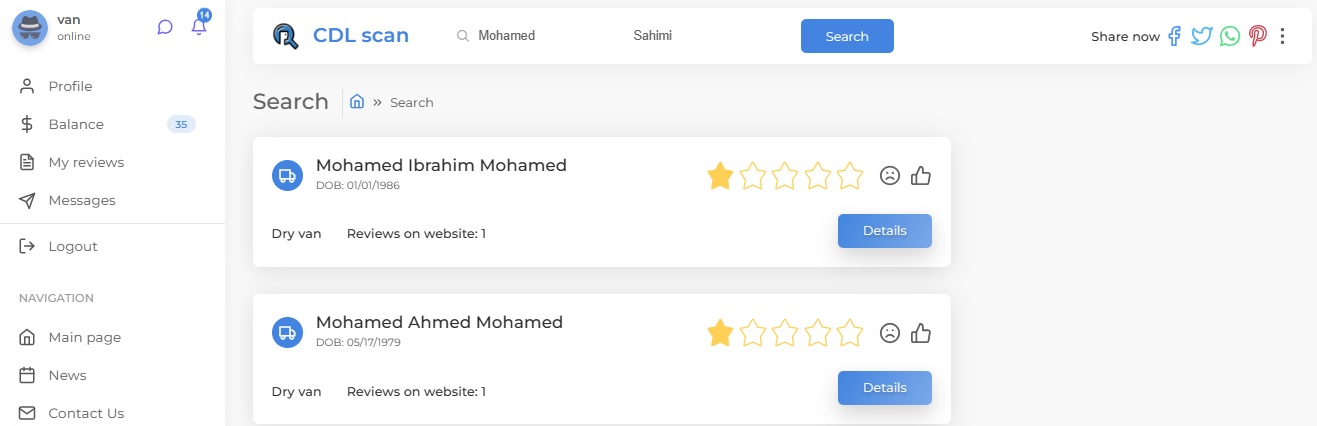1317x426 pixels.
Task: View Details for Mohamed Ibrahim Mohamed
Action: [x=884, y=231]
